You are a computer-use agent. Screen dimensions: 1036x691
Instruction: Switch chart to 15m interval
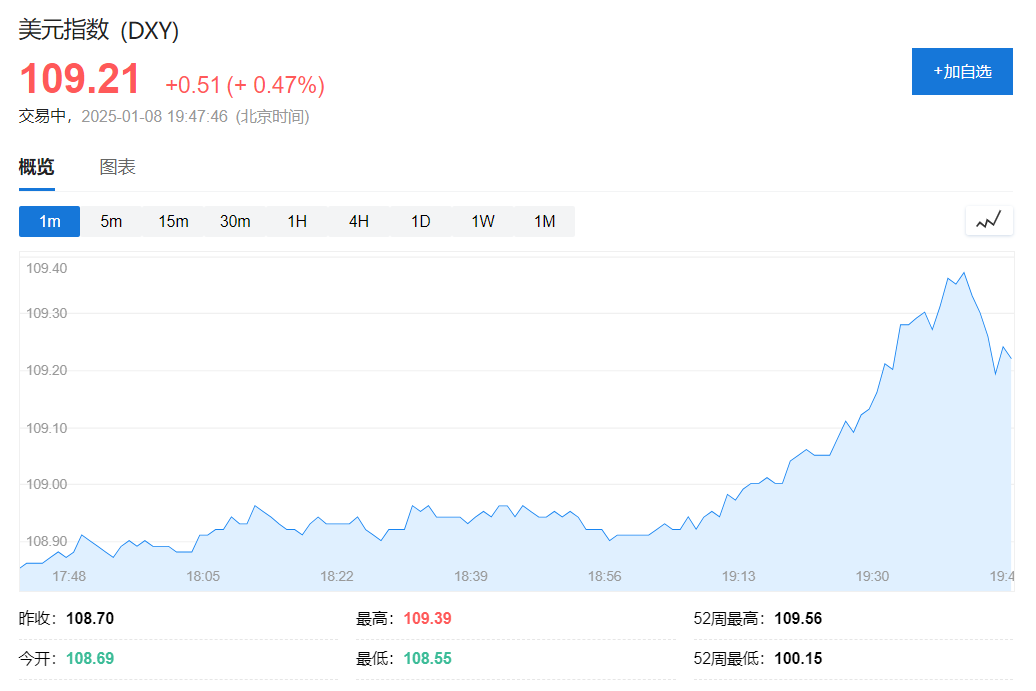173,221
